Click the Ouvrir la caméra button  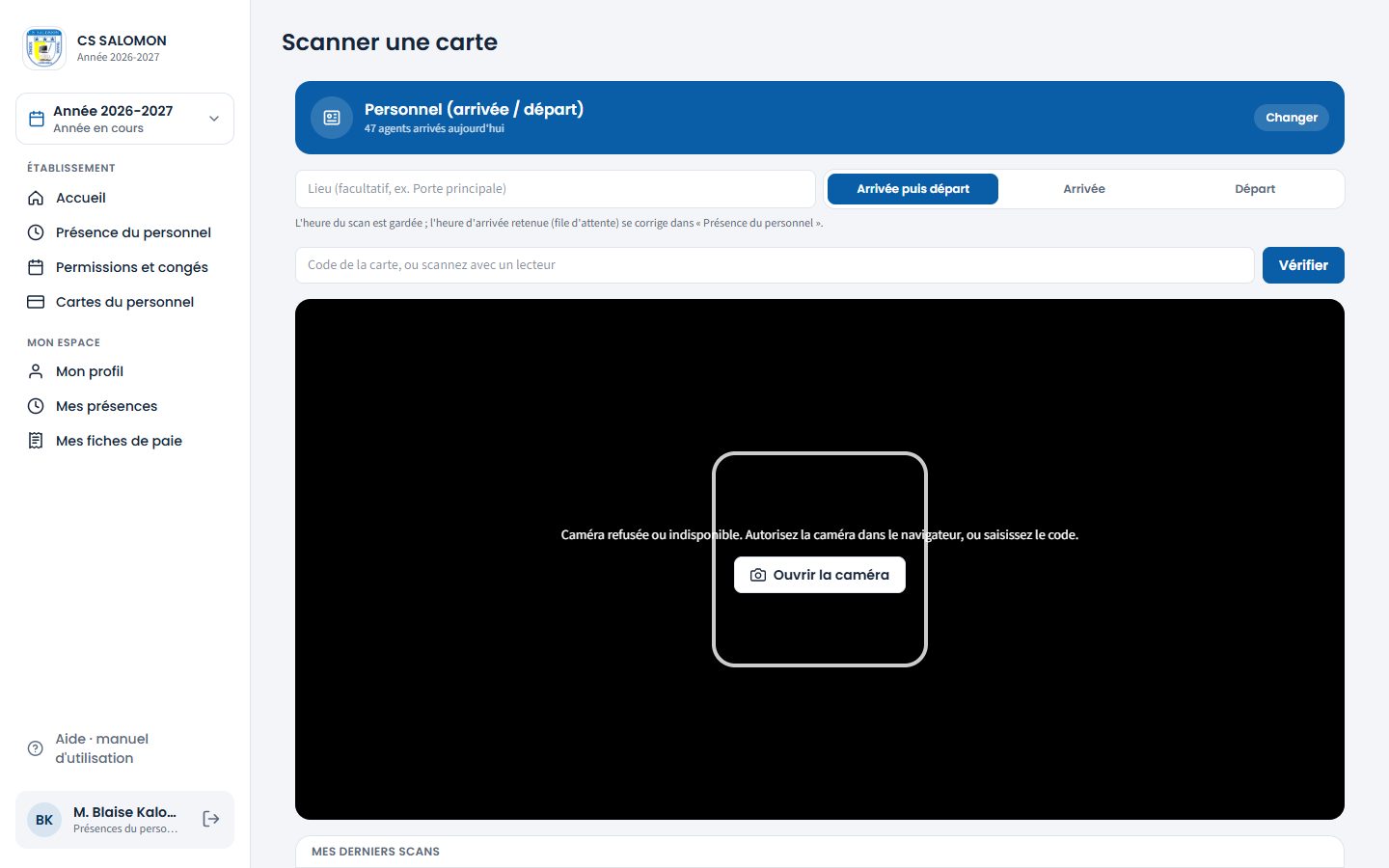(820, 575)
